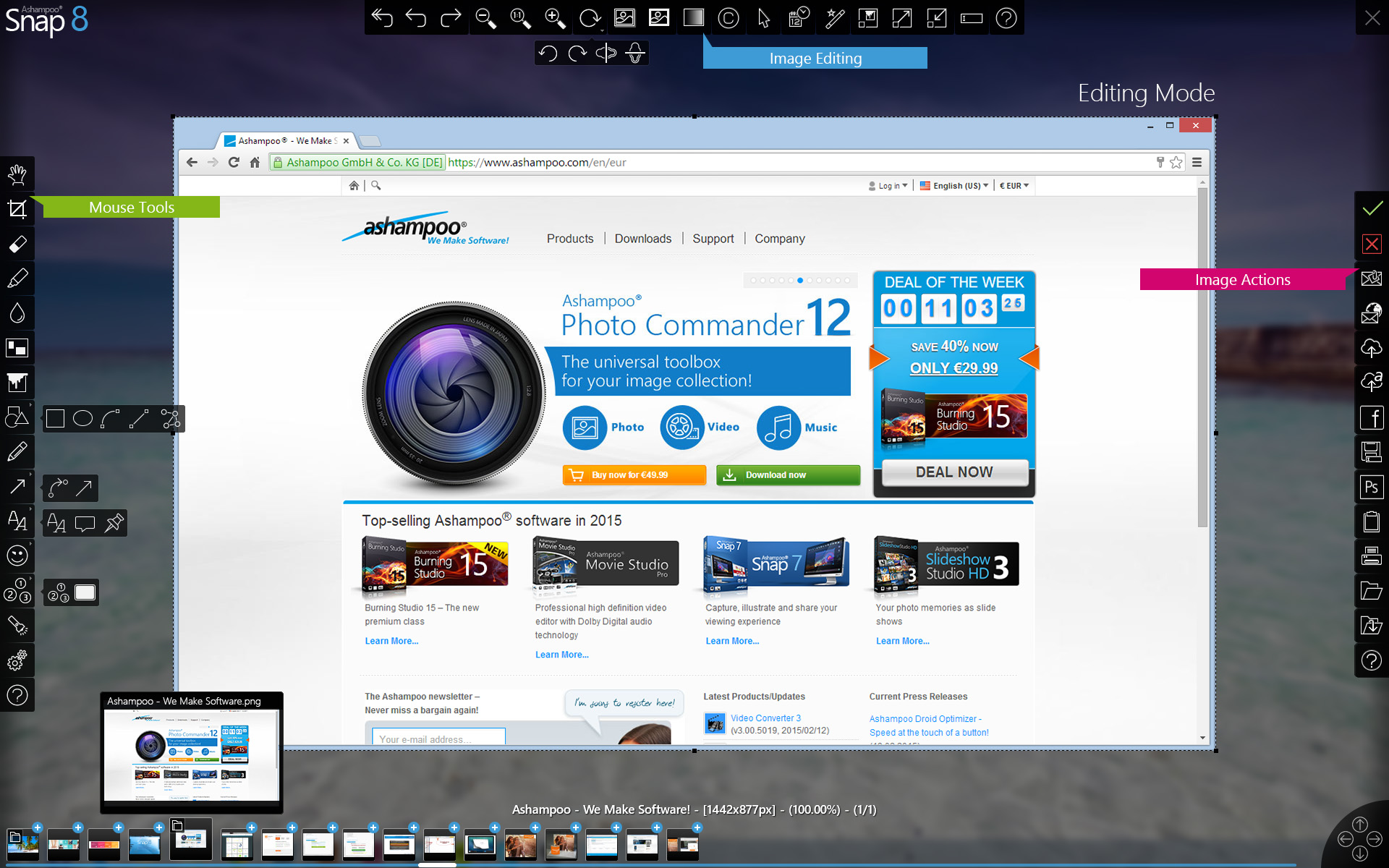Click the Ashampoo browser tab

coord(286,141)
